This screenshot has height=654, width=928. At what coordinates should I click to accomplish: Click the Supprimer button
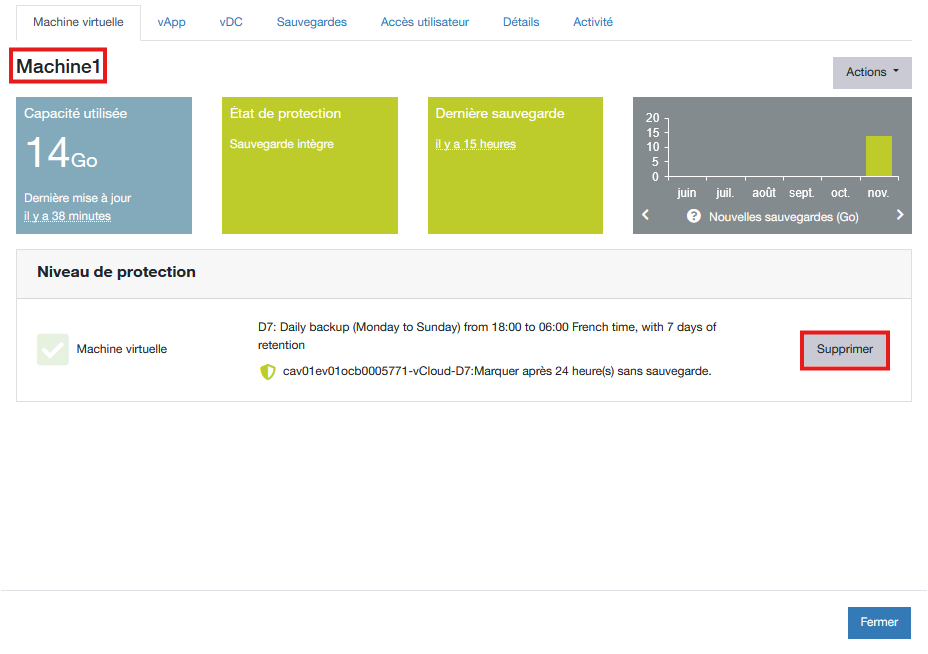(845, 350)
